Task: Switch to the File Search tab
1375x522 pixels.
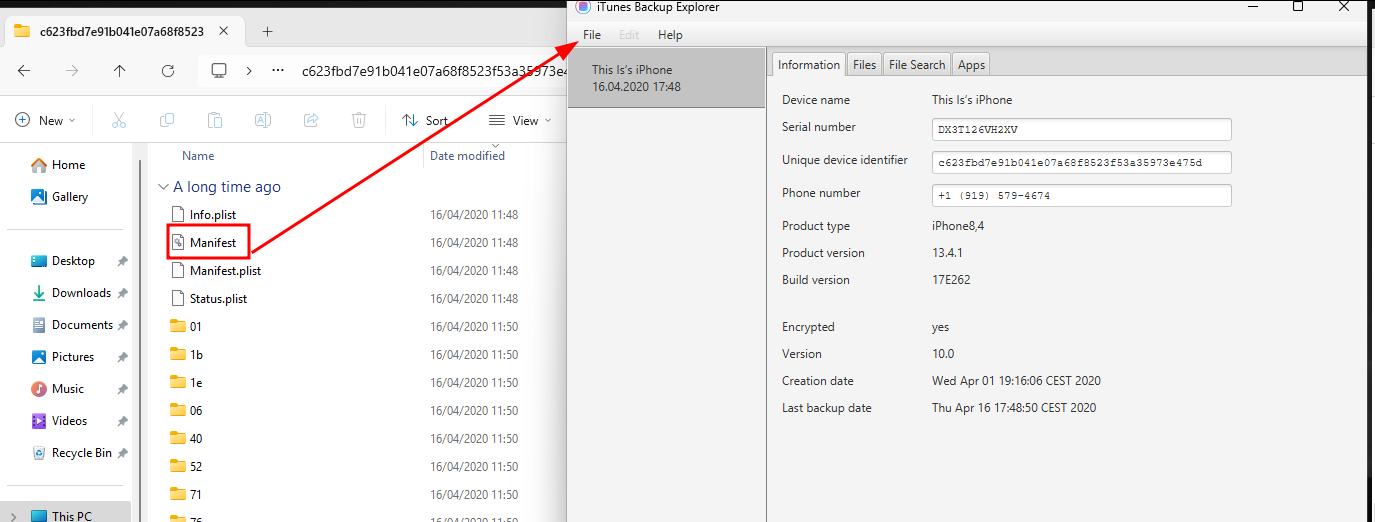Action: [917, 64]
